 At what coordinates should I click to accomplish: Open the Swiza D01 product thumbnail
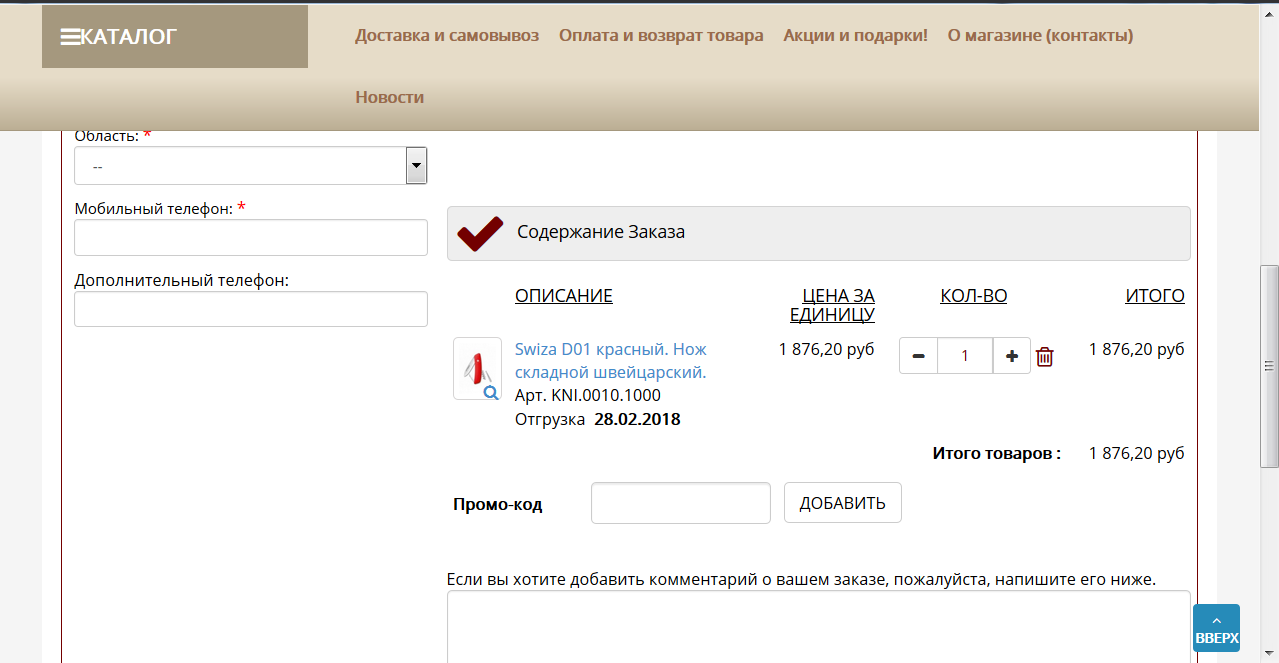pyautogui.click(x=477, y=369)
